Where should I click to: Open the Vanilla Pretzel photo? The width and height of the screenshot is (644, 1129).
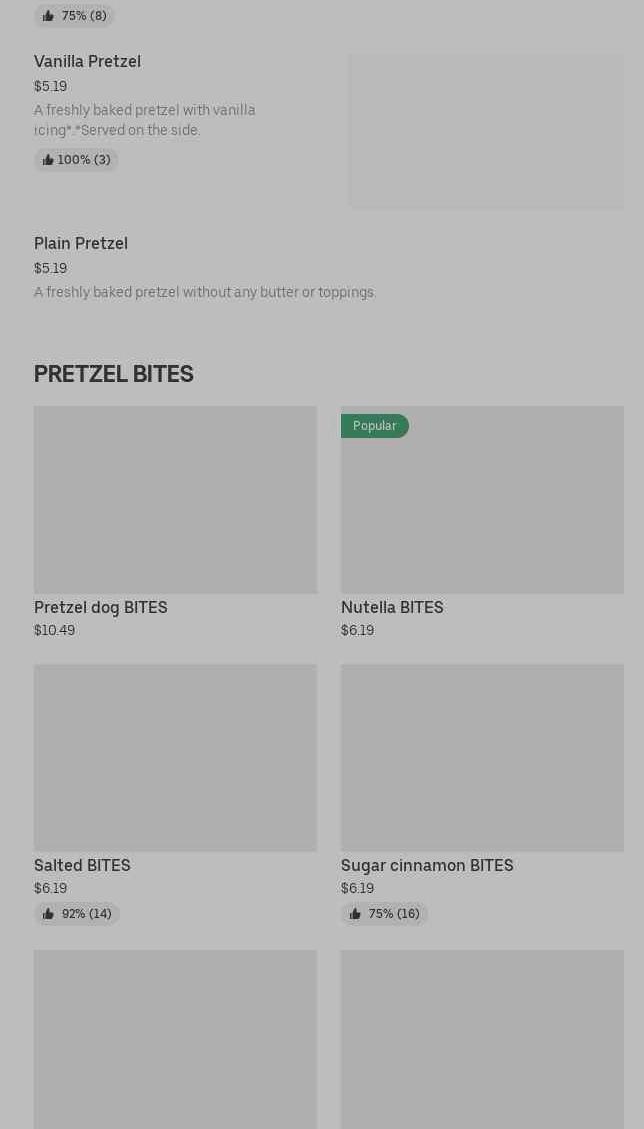(486, 131)
